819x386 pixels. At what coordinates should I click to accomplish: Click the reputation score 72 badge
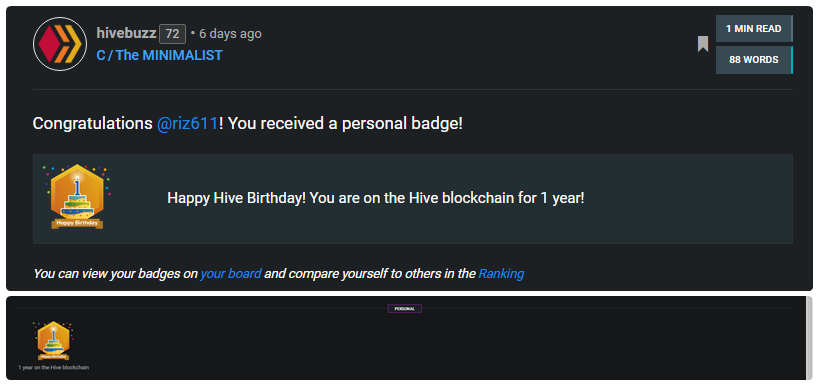tap(172, 34)
